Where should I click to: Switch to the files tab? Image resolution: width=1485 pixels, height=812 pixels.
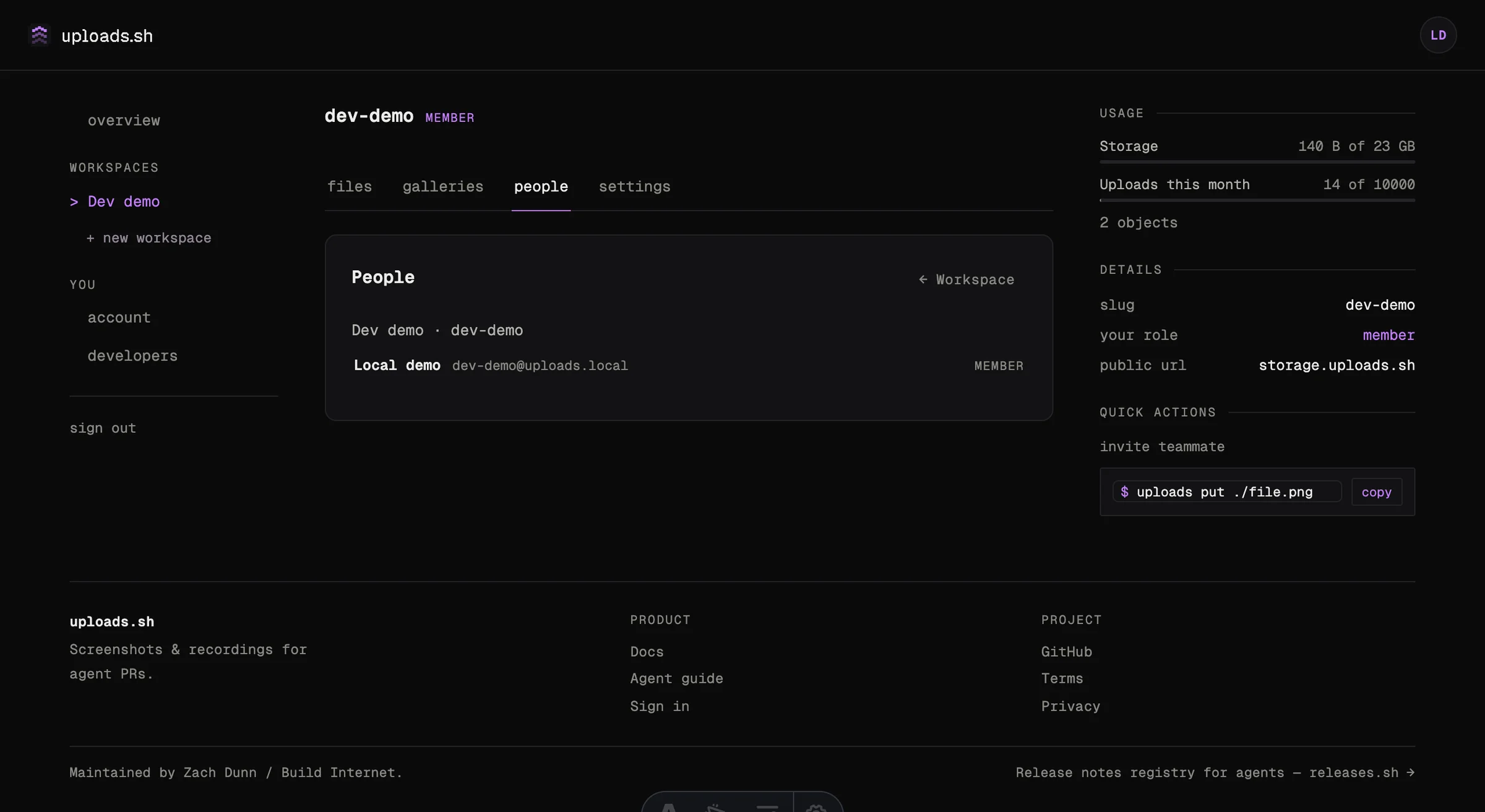[x=350, y=187]
